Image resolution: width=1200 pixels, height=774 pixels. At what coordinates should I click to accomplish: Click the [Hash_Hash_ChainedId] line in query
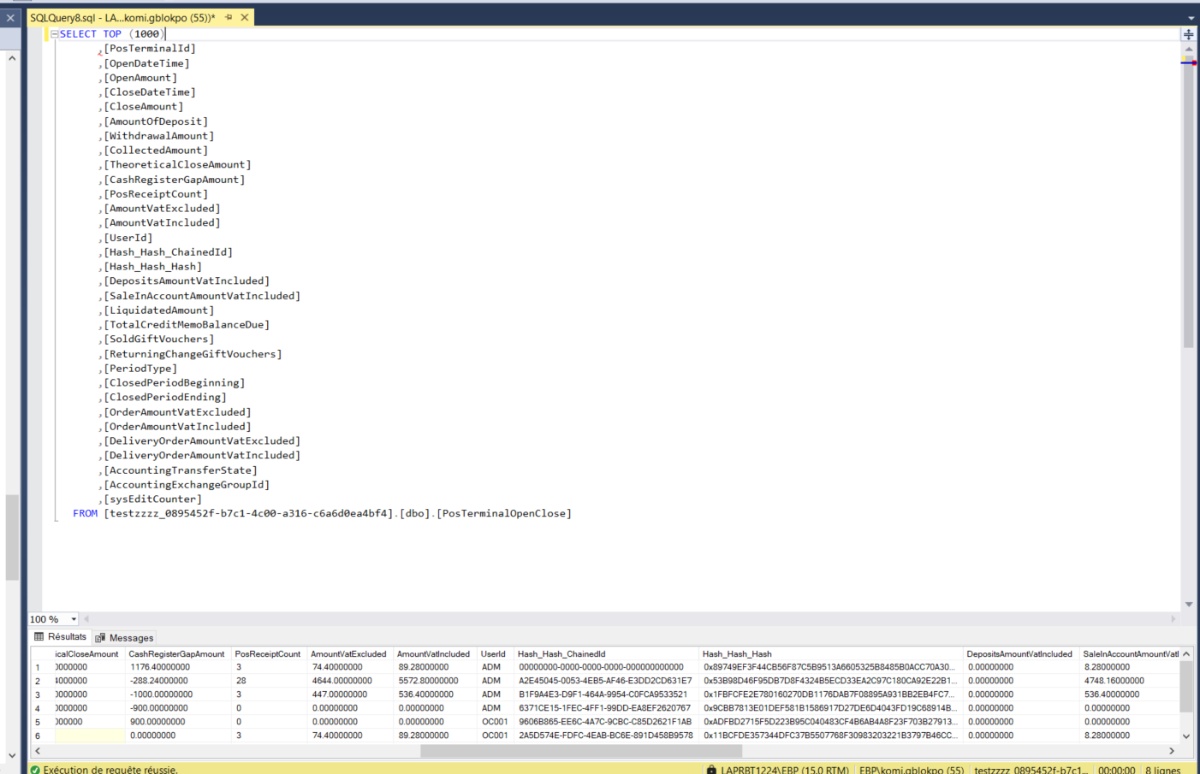(x=165, y=252)
